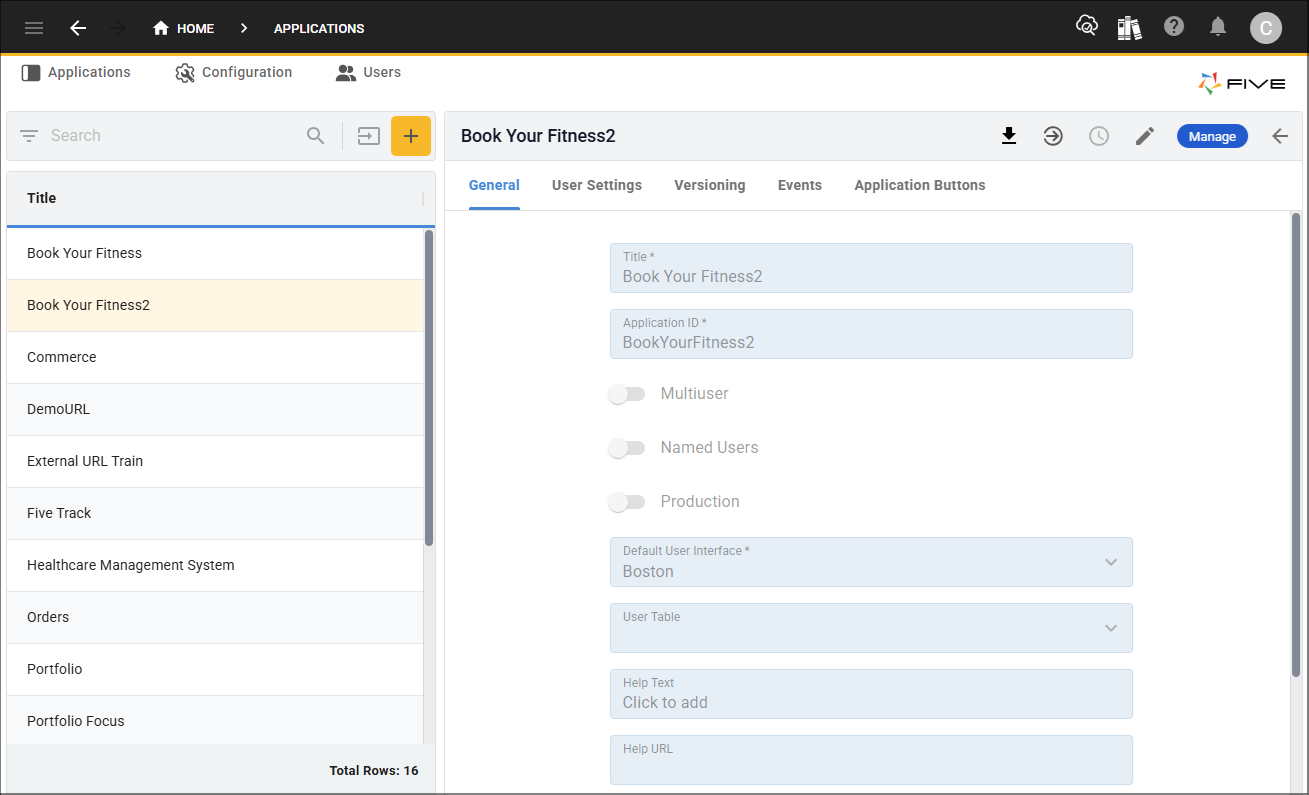Image resolution: width=1309 pixels, height=795 pixels.
Task: Click the Total Rows: 16 label
Action: (374, 771)
